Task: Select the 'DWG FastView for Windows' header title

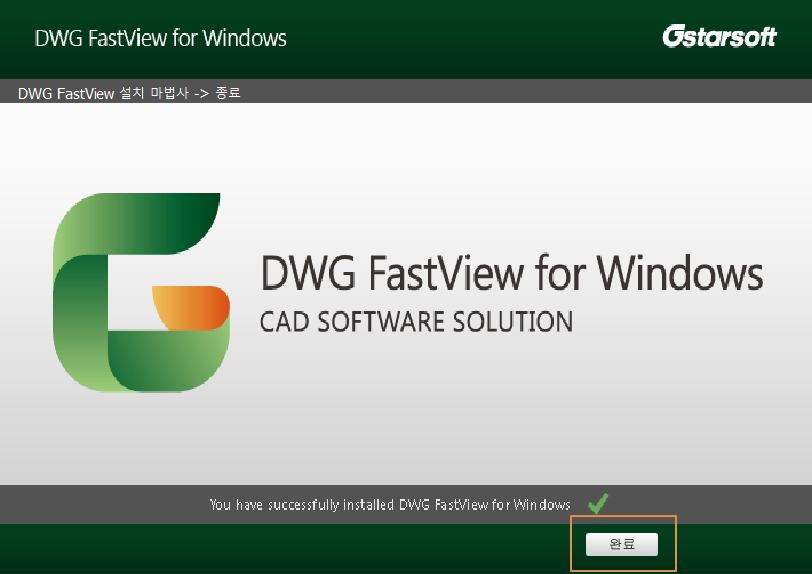Action: click(x=161, y=38)
